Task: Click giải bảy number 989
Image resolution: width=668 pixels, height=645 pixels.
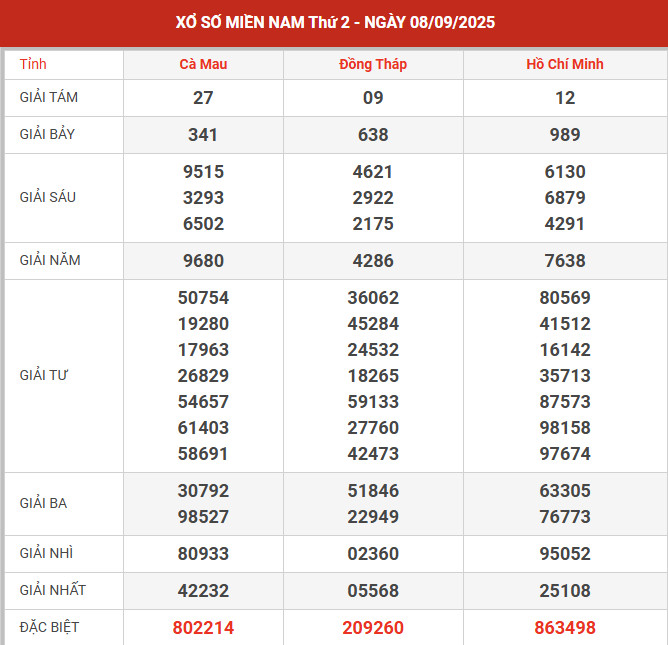Action: tap(565, 135)
